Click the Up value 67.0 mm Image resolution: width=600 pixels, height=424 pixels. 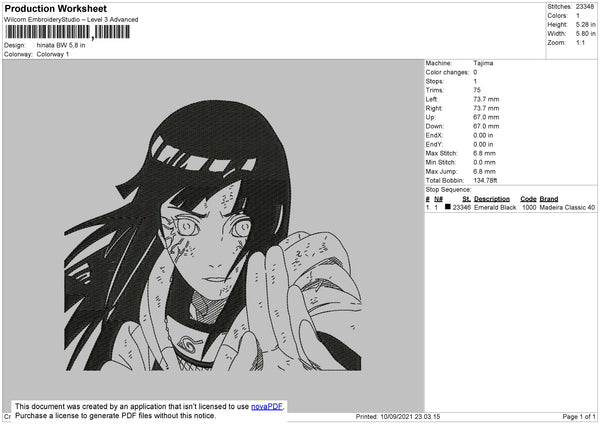[486, 117]
